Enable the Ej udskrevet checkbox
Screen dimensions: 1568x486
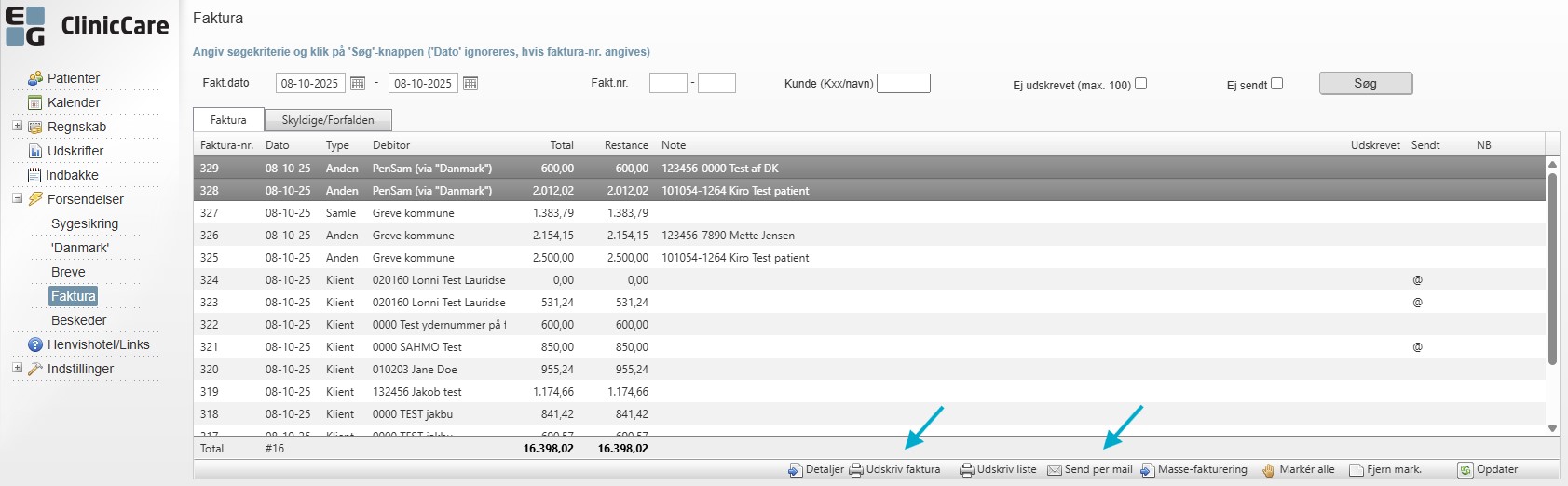point(1141,84)
